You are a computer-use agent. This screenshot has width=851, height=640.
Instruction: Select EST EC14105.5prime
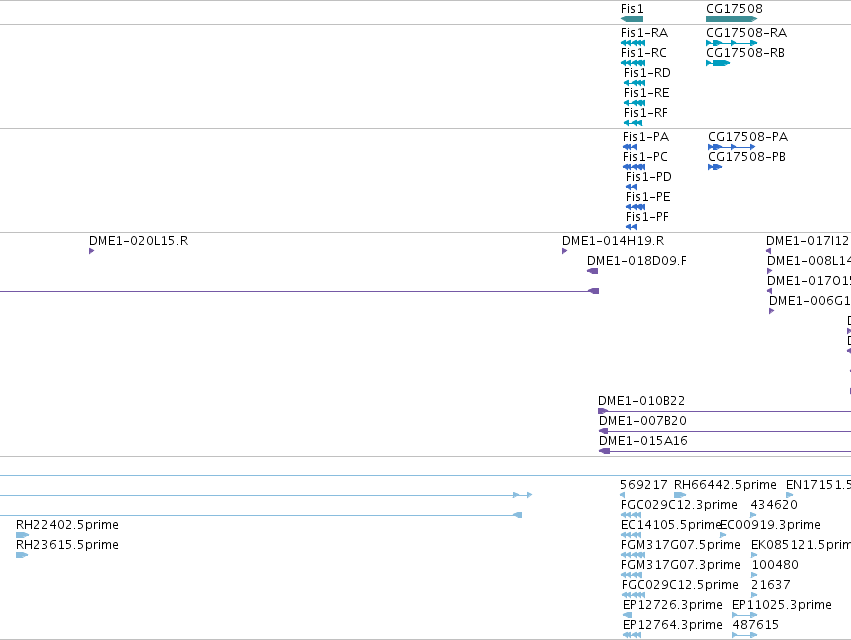coord(671,525)
